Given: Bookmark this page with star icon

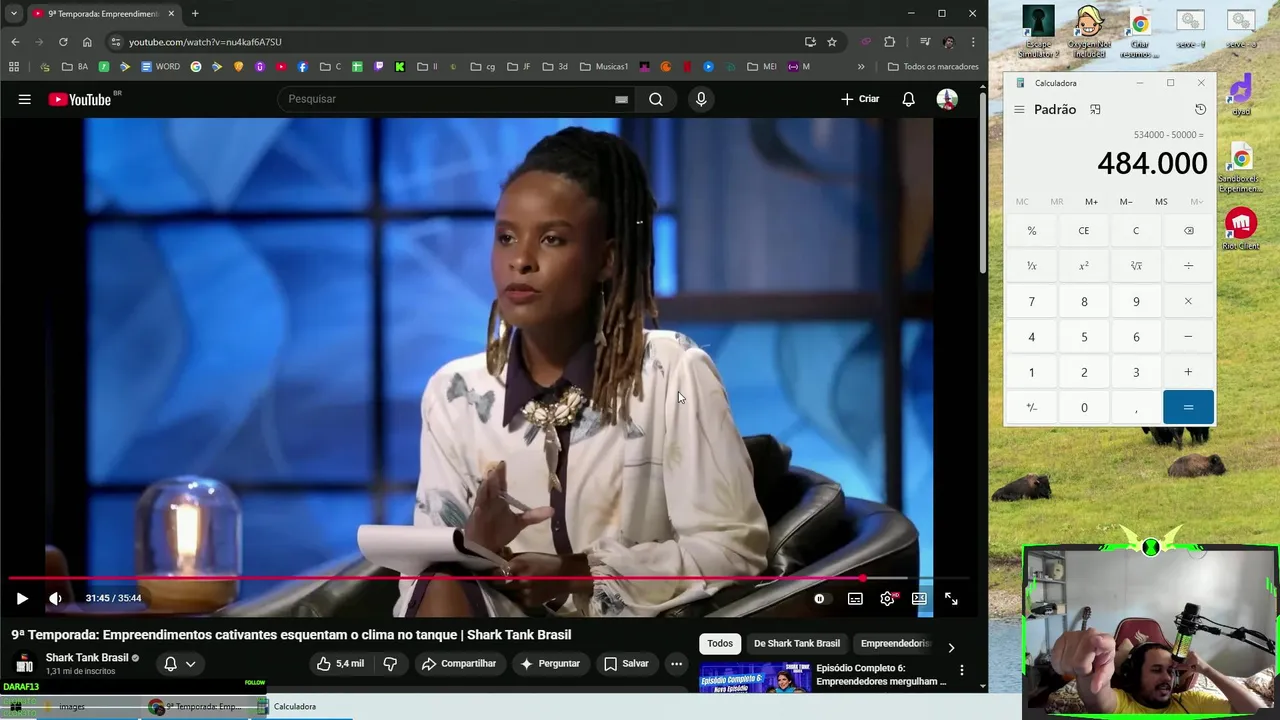Looking at the screenshot, I should pos(831,42).
